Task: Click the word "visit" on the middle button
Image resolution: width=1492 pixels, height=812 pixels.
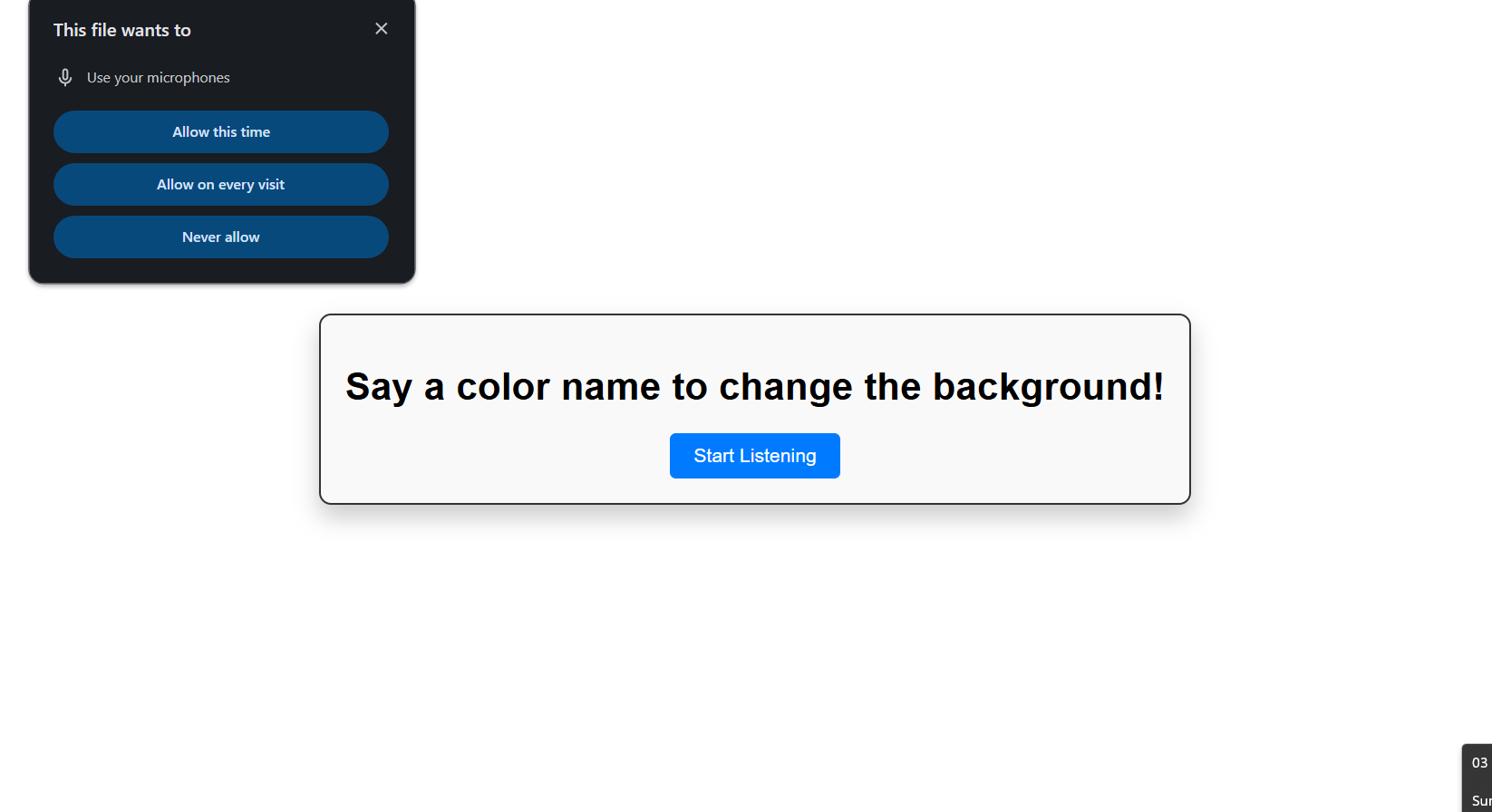Action: click(x=270, y=185)
